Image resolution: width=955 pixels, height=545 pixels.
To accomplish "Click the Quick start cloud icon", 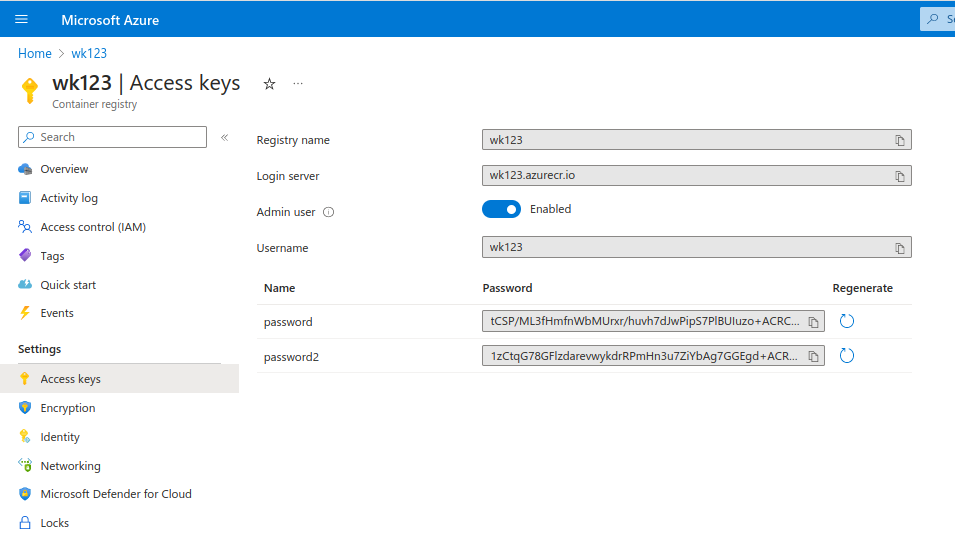I will tap(25, 284).
